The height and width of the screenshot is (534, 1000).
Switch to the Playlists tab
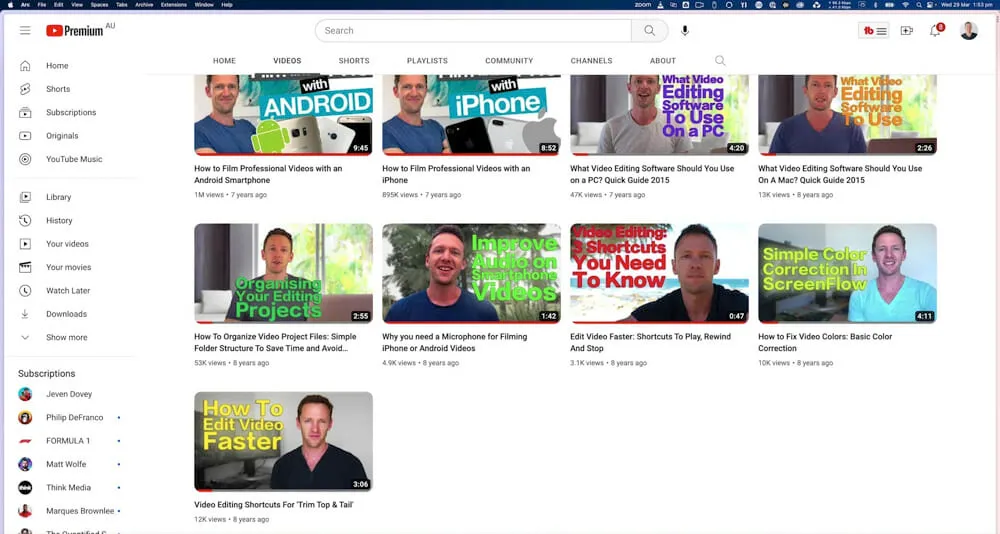pos(427,61)
